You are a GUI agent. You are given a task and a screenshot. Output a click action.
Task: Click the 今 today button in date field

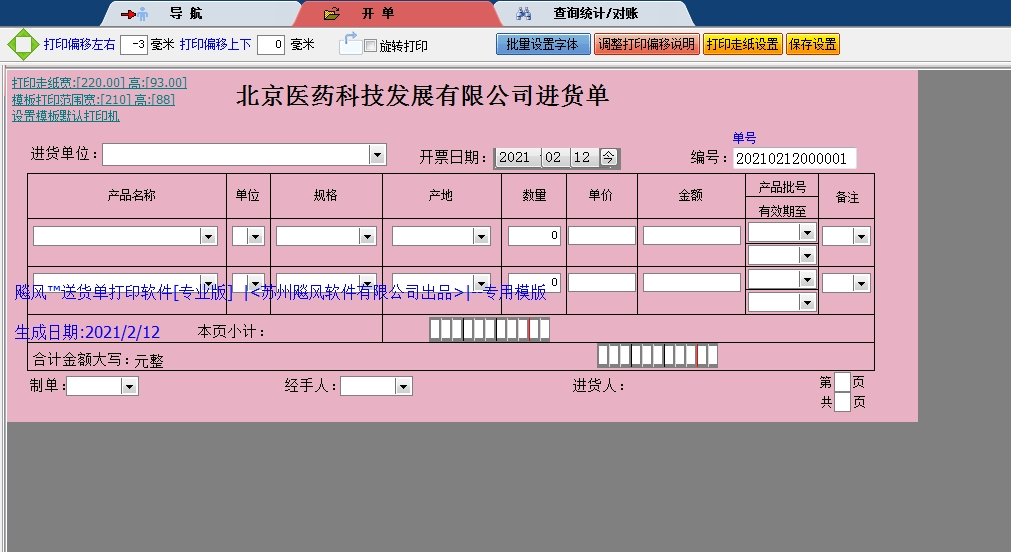(x=609, y=158)
